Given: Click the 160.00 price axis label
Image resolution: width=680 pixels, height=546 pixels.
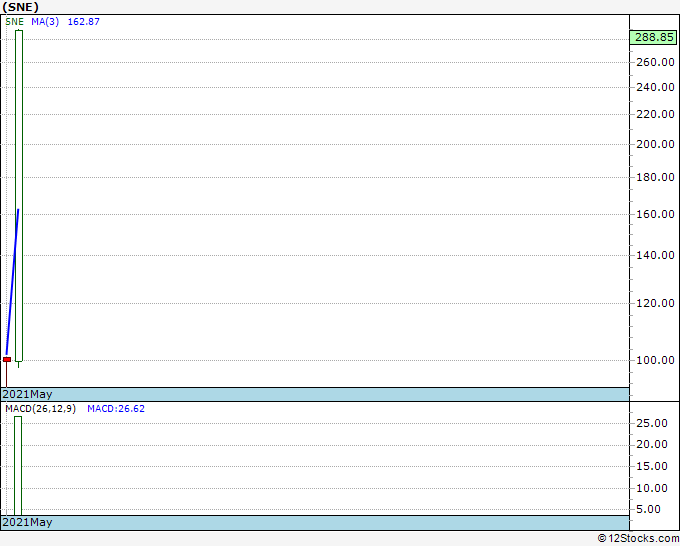Looking at the screenshot, I should coord(655,214).
